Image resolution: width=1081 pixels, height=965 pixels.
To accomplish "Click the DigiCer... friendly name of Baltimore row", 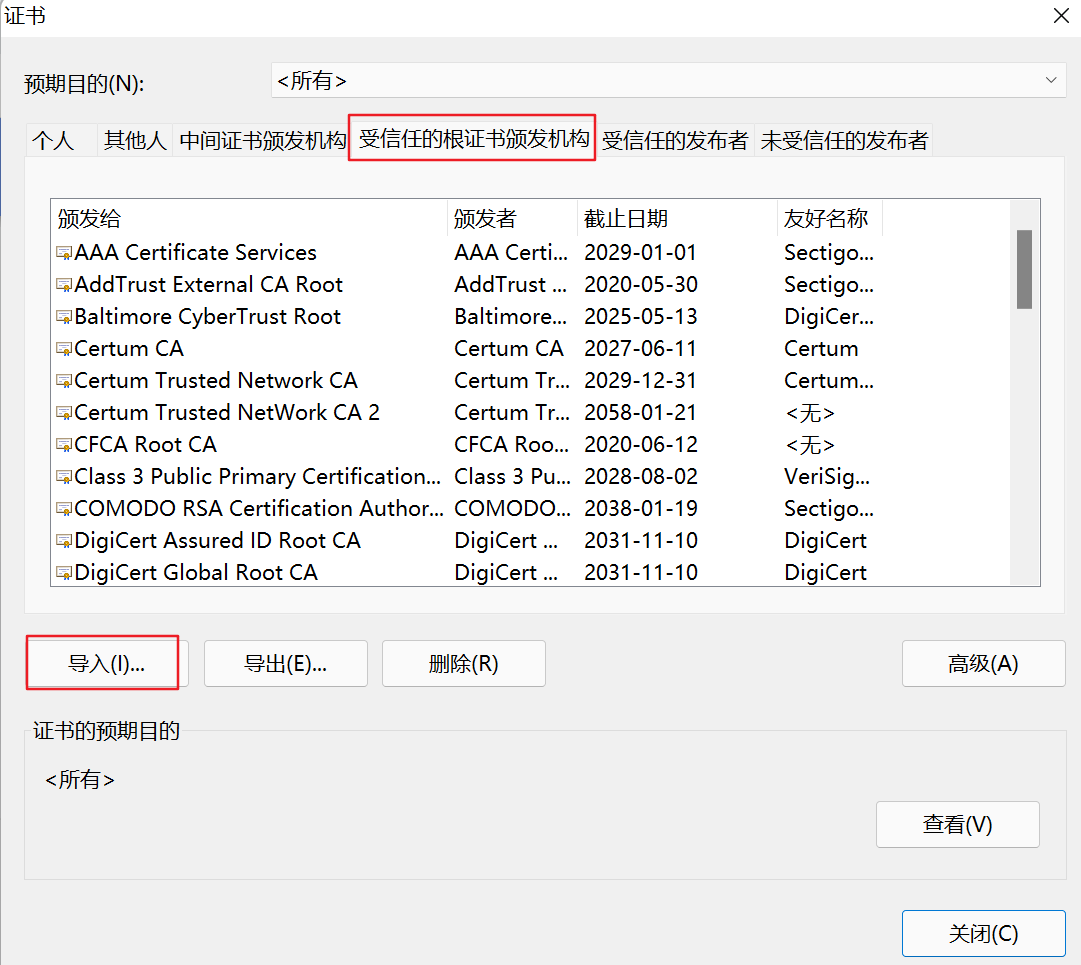I will (x=829, y=317).
